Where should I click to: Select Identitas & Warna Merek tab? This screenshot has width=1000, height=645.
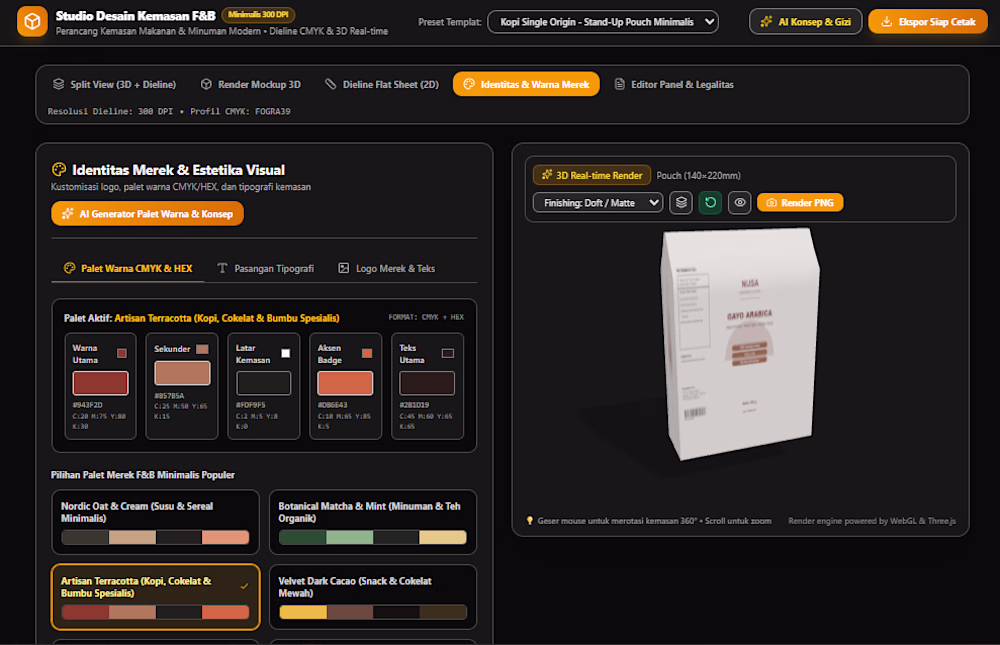coord(526,84)
